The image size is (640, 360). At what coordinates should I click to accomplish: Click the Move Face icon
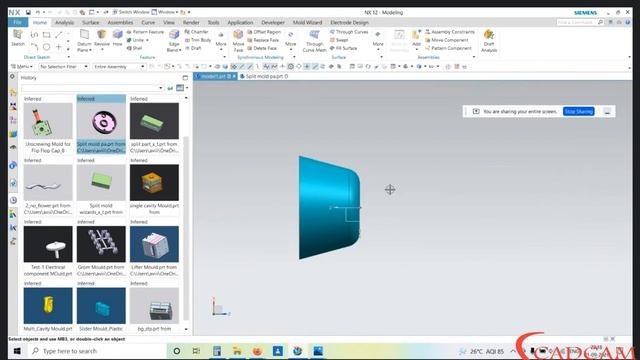click(238, 41)
